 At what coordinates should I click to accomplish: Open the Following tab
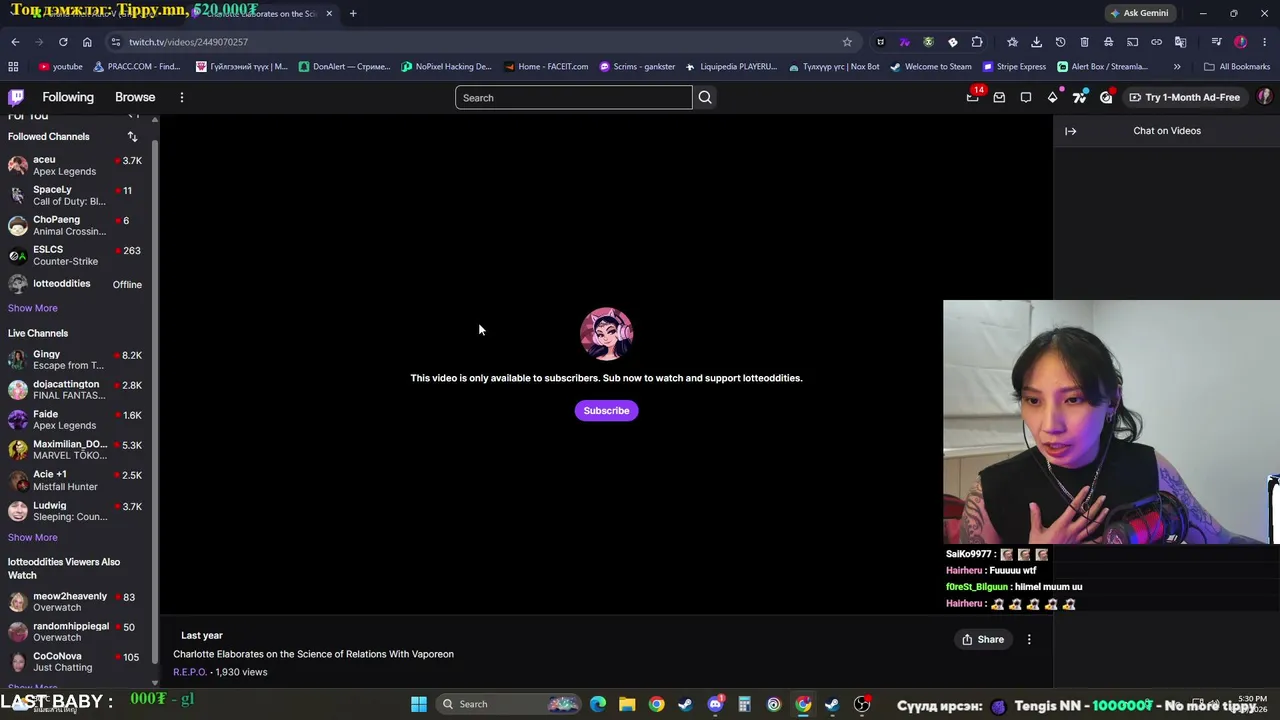coord(68,97)
